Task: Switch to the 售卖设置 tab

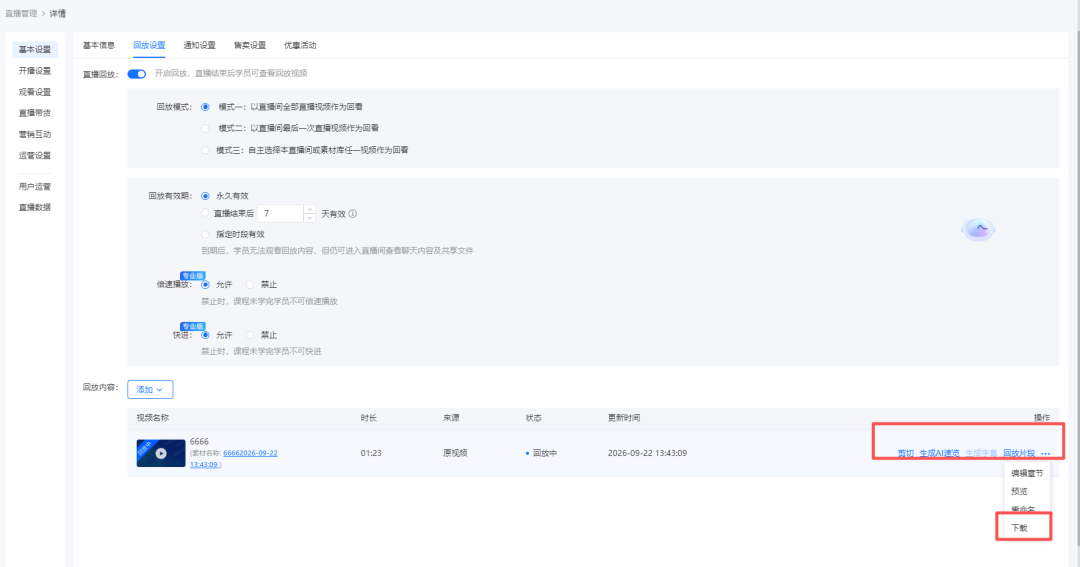Action: click(249, 45)
